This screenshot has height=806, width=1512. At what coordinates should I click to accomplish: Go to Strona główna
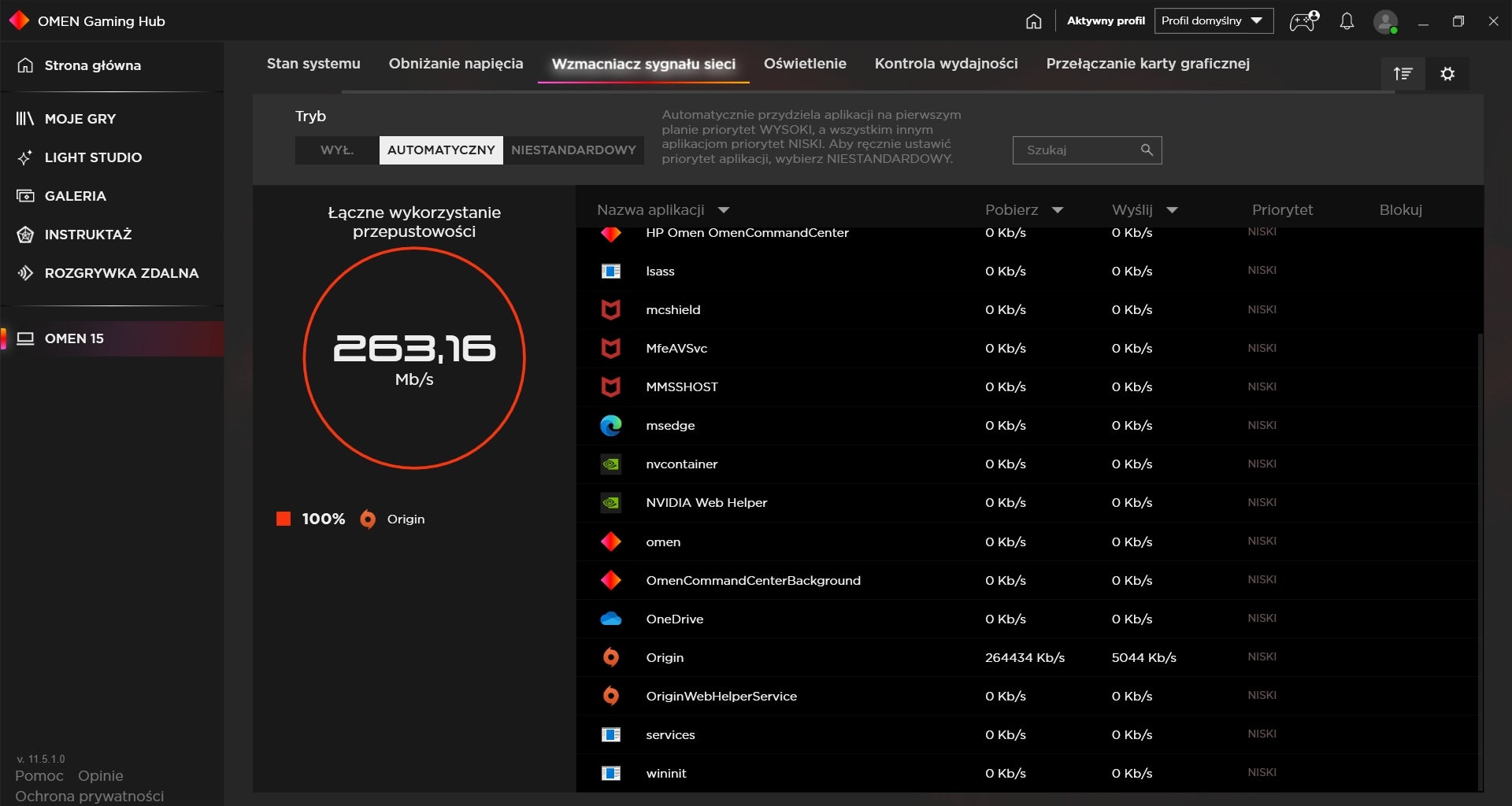93,65
